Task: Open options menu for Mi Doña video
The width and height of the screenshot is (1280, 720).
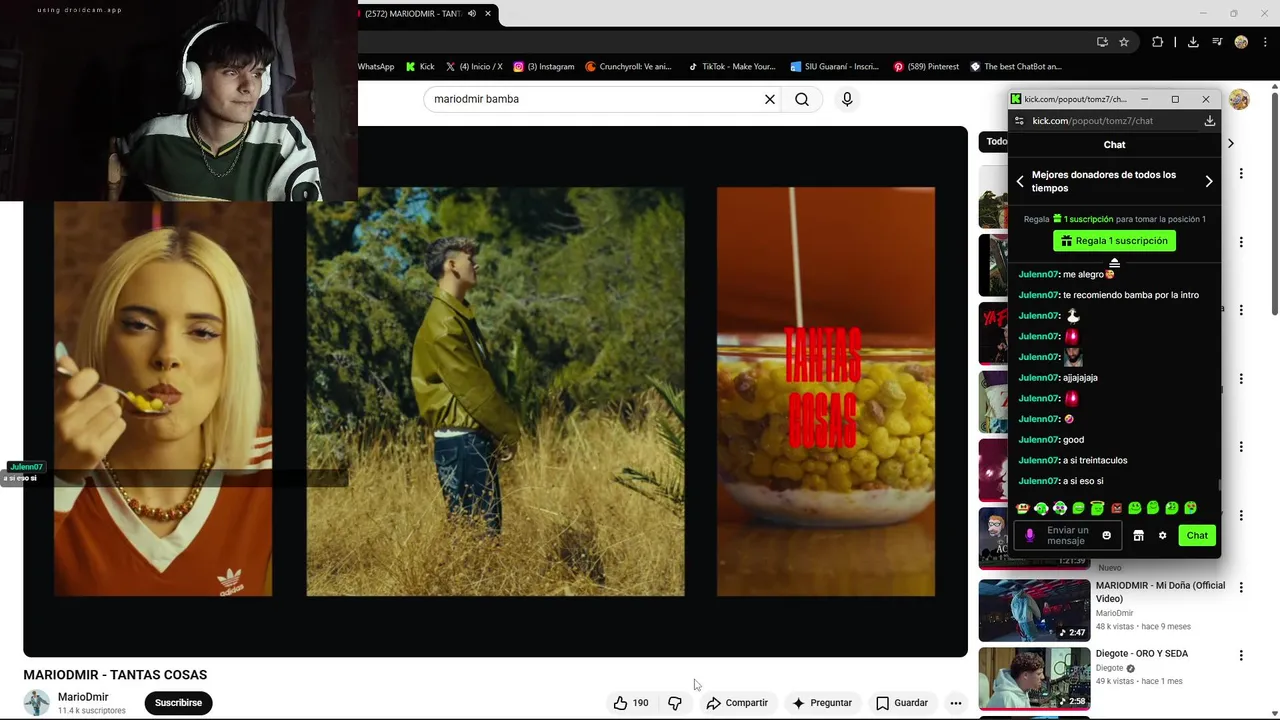Action: [x=1241, y=588]
